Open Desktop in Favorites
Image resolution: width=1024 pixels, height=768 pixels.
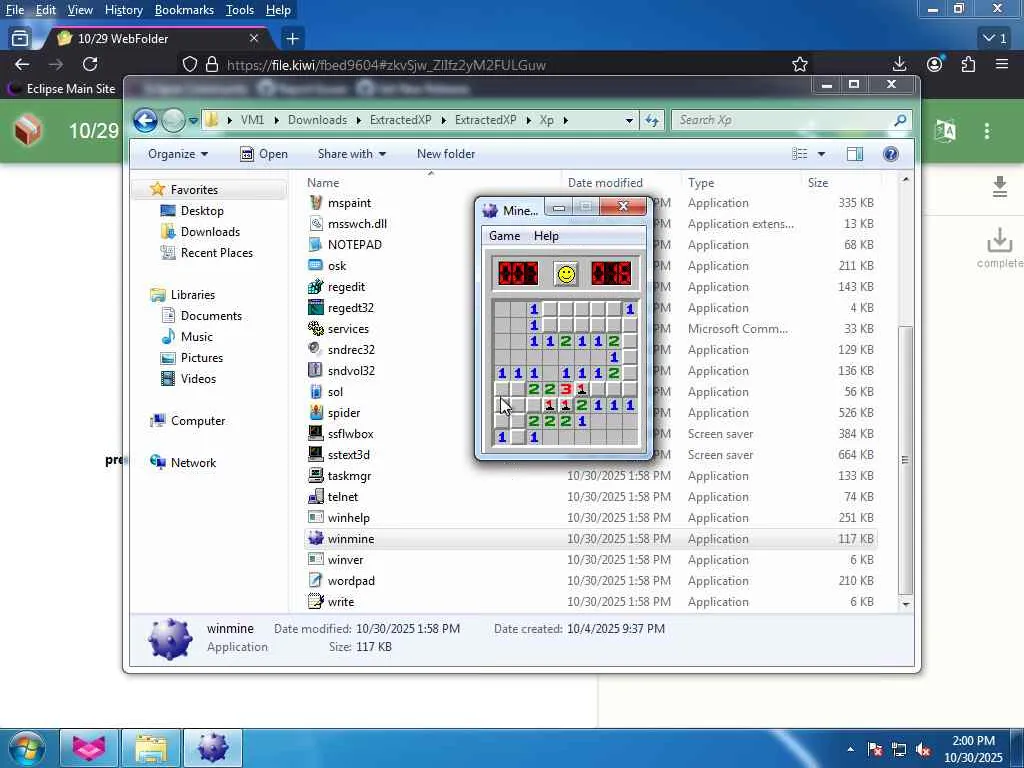tap(202, 210)
